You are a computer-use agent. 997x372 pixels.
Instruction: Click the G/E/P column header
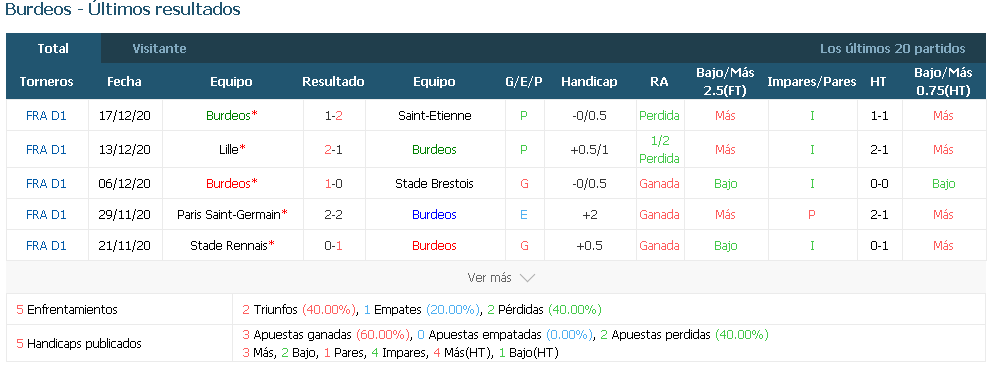(x=523, y=81)
